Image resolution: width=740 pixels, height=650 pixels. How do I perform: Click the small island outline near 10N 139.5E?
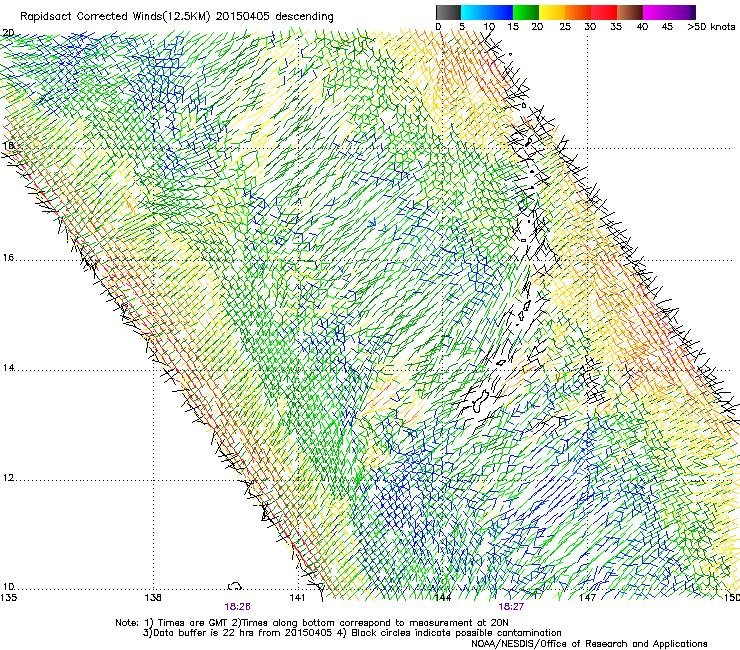click(235, 586)
